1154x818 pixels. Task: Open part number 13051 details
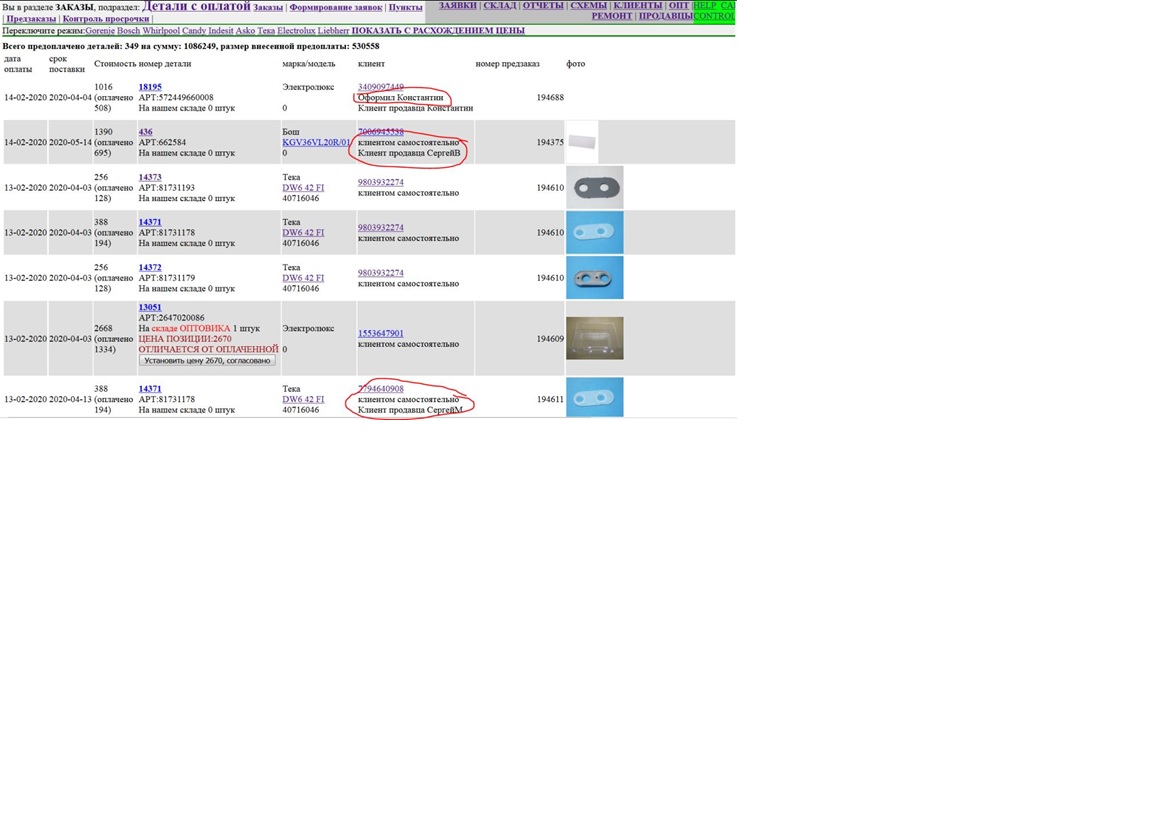[x=150, y=308]
